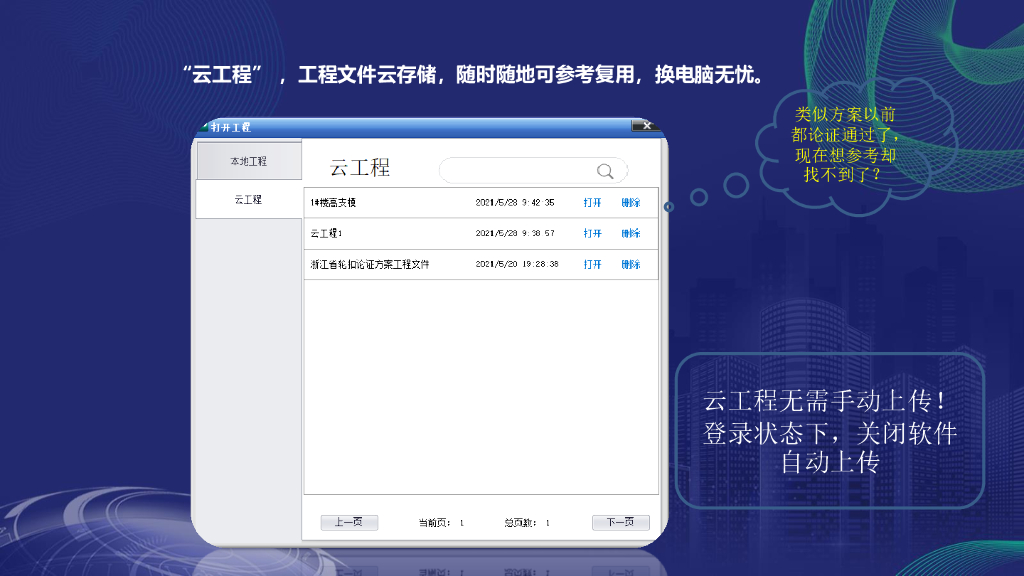
Task: Click the 打开工程 title bar text
Action: coord(231,127)
